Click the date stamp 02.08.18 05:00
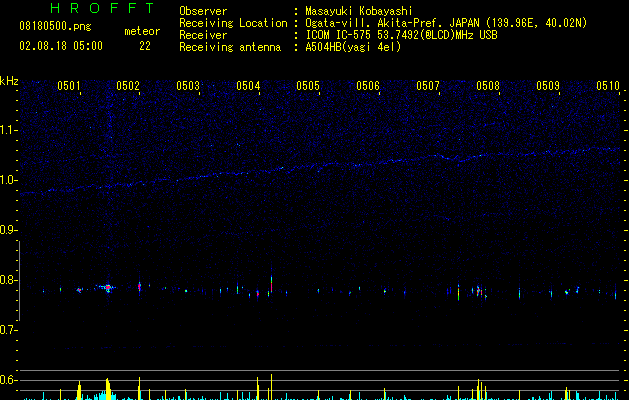Screen dimensions: 629x400 point(61,46)
